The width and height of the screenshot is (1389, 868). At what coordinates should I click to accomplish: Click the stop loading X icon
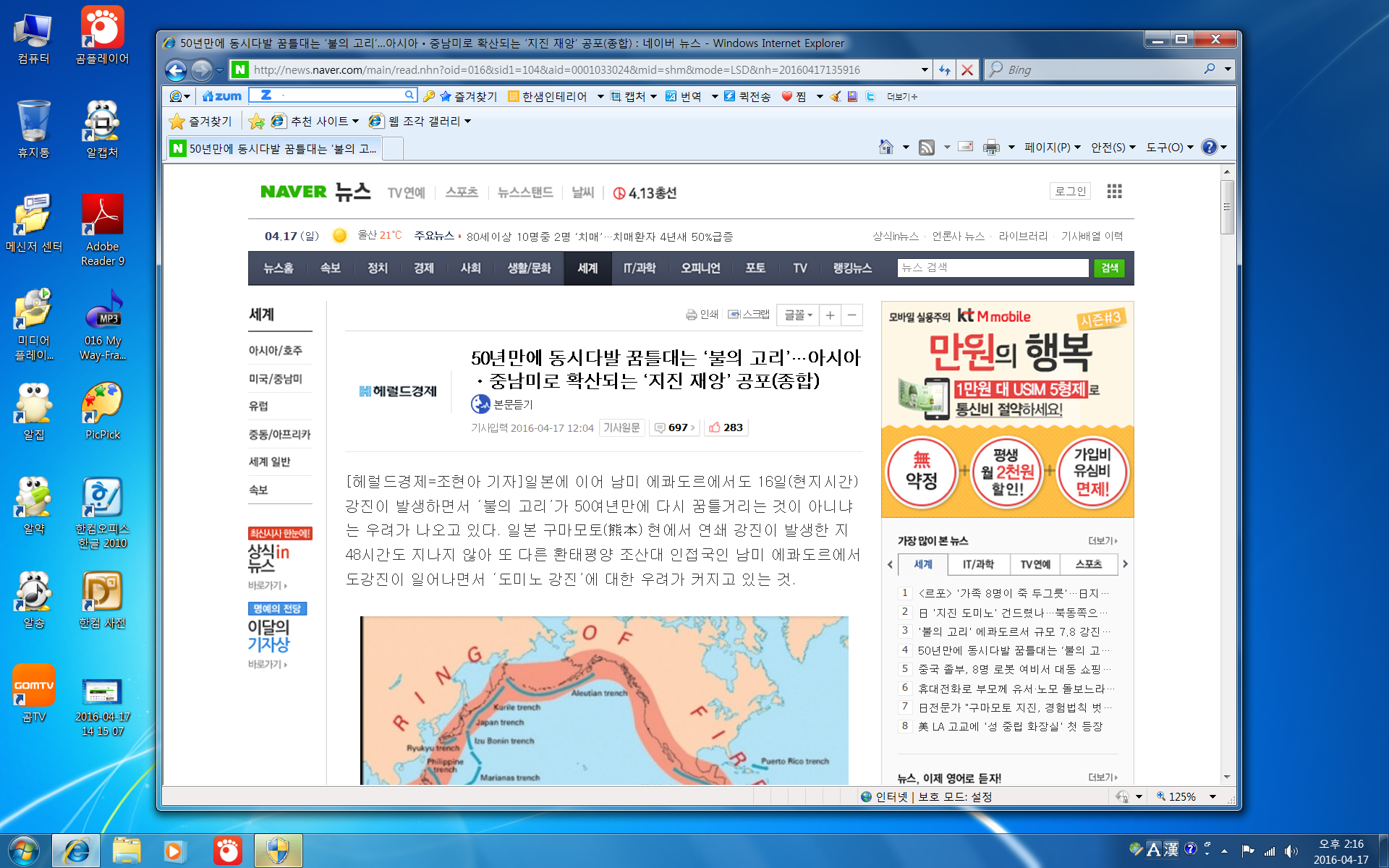(967, 69)
